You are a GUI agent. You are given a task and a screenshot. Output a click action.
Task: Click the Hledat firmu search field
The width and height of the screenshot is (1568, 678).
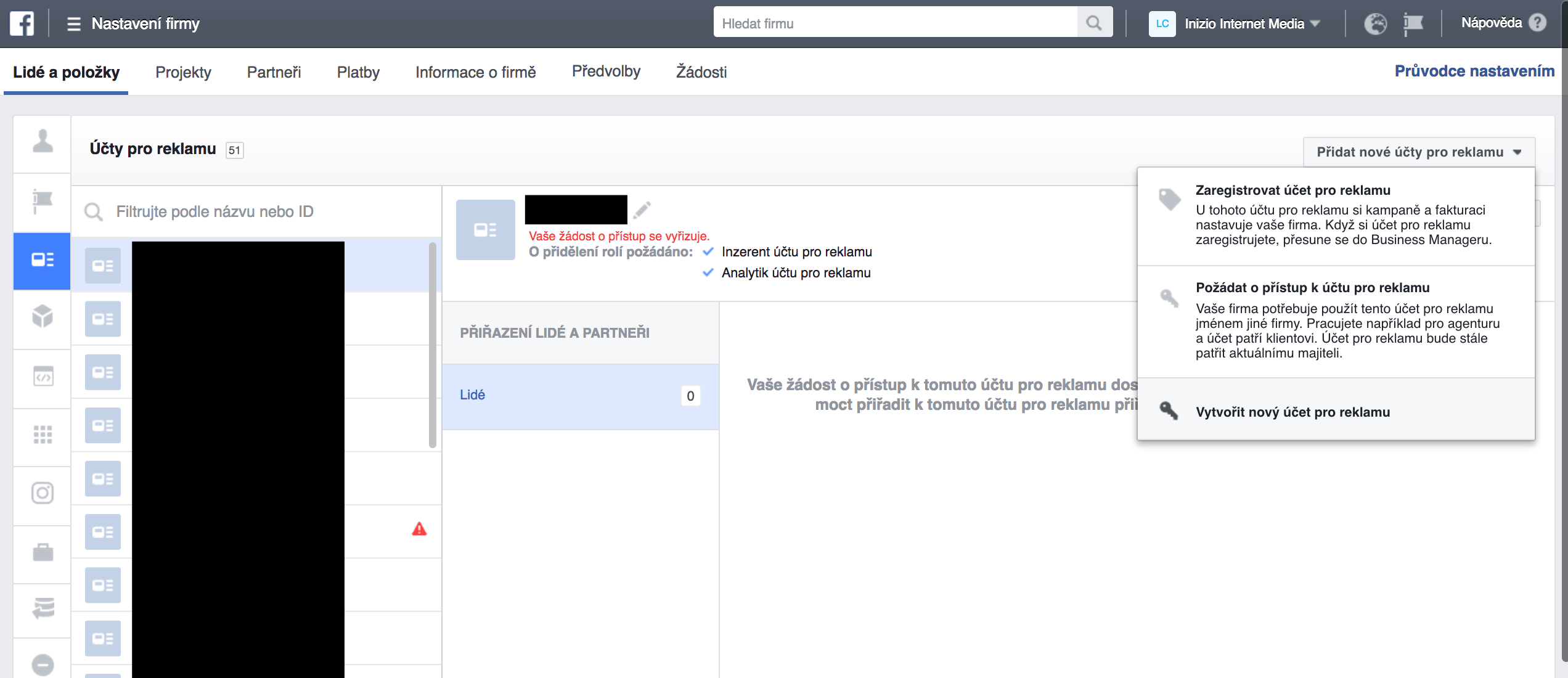click(896, 23)
